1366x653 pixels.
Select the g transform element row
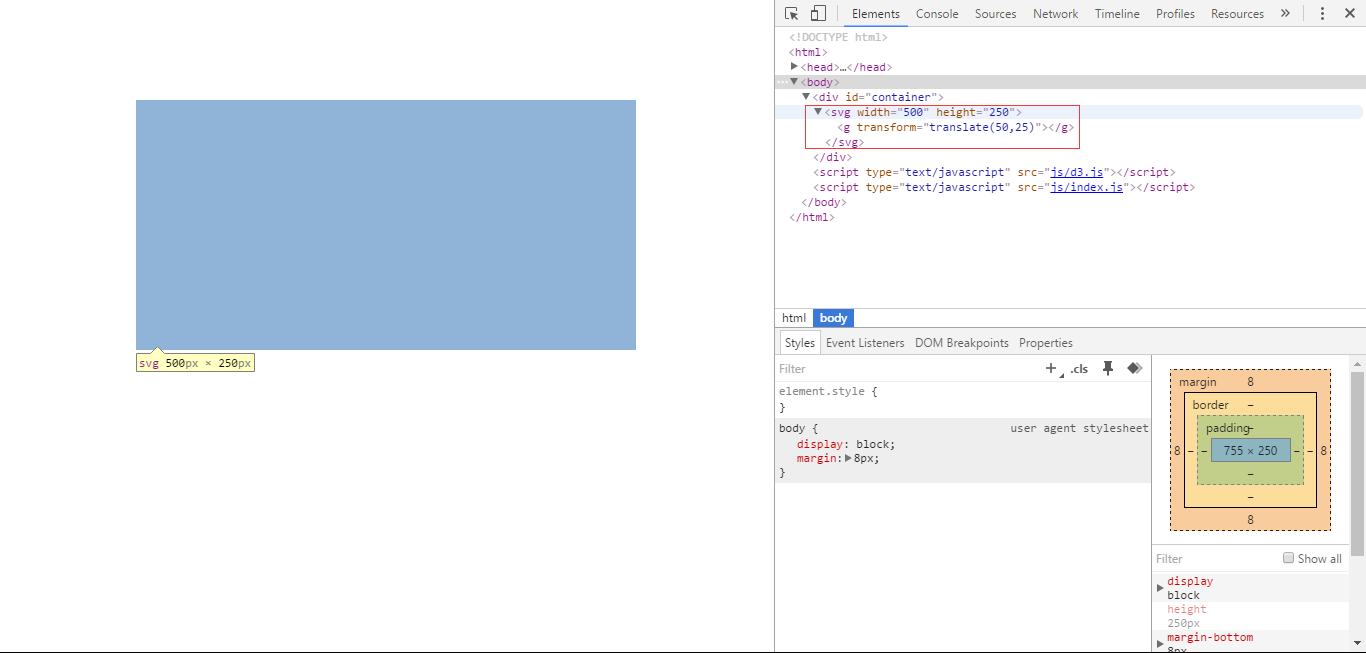956,127
